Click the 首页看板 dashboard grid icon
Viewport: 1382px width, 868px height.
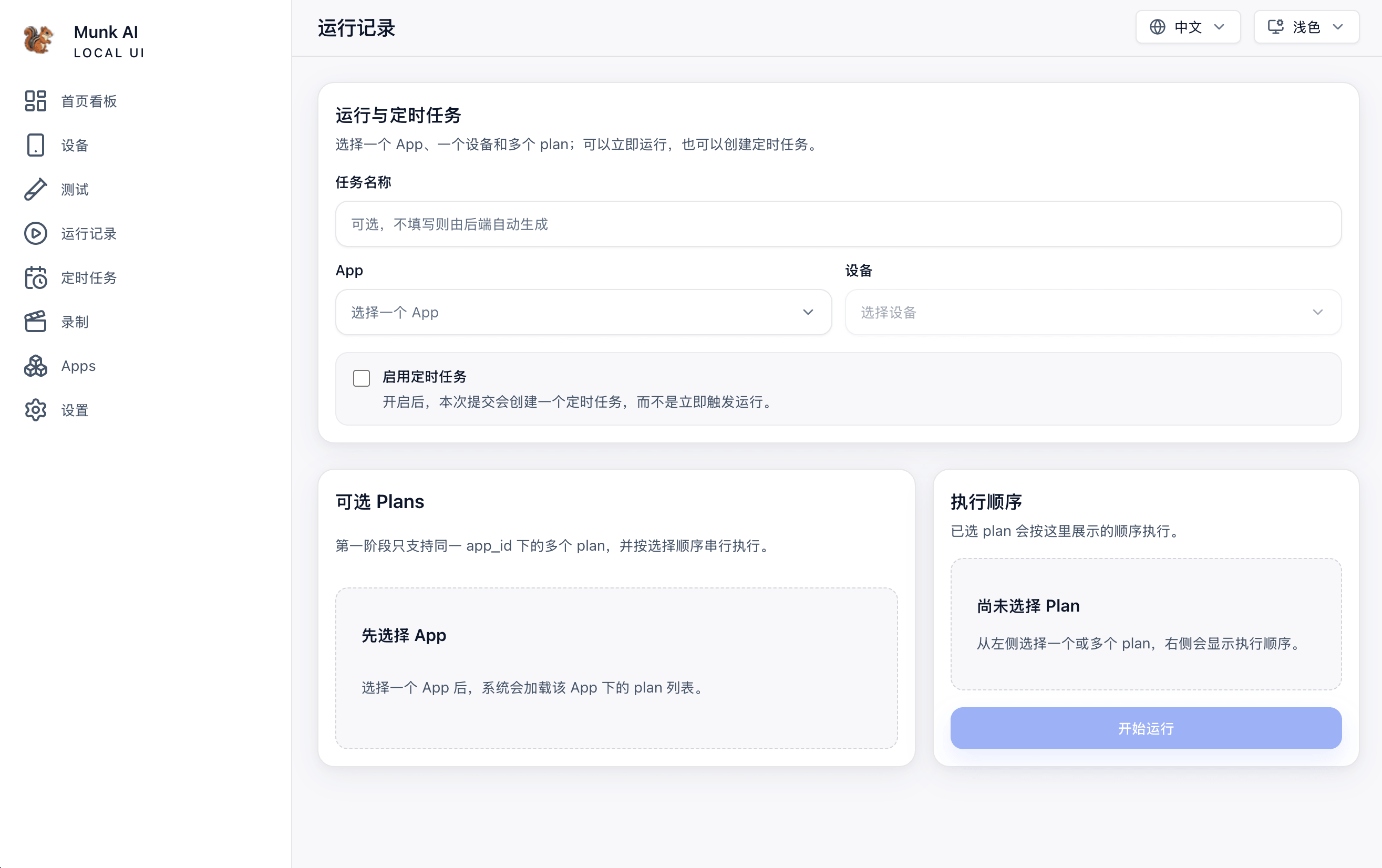pos(36,101)
